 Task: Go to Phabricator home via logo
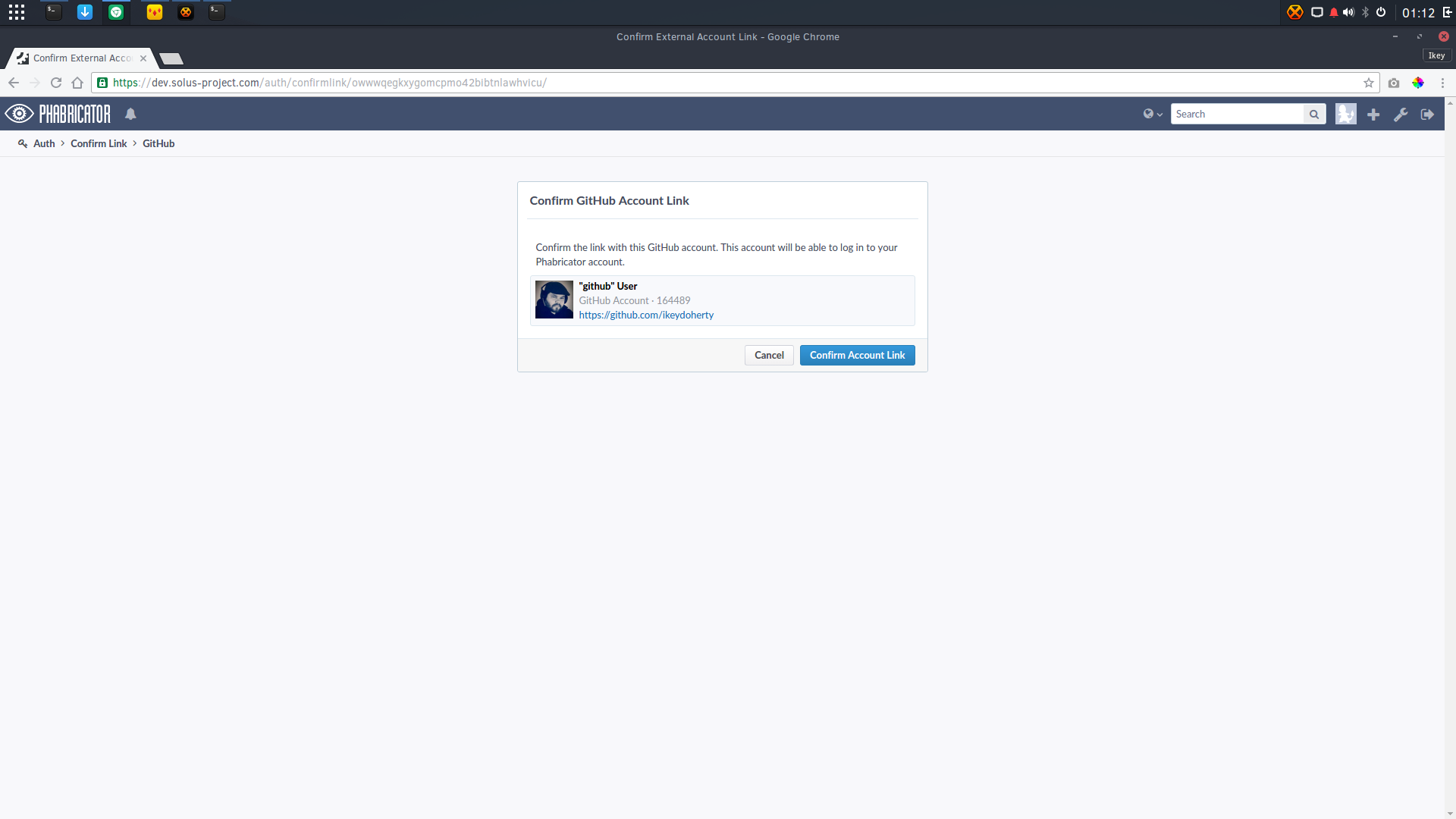tap(58, 114)
